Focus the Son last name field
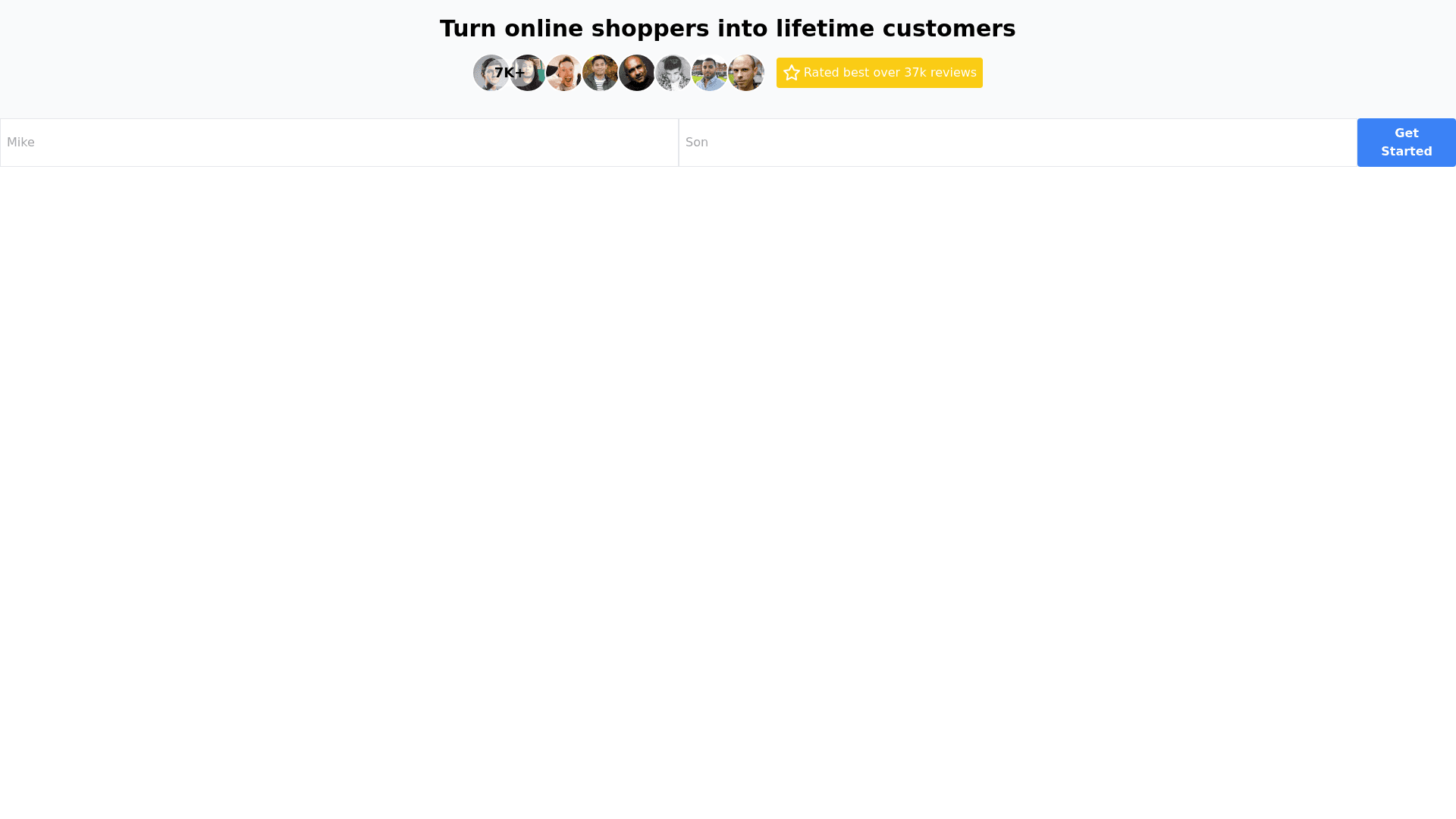This screenshot has height=819, width=1456. click(1018, 143)
